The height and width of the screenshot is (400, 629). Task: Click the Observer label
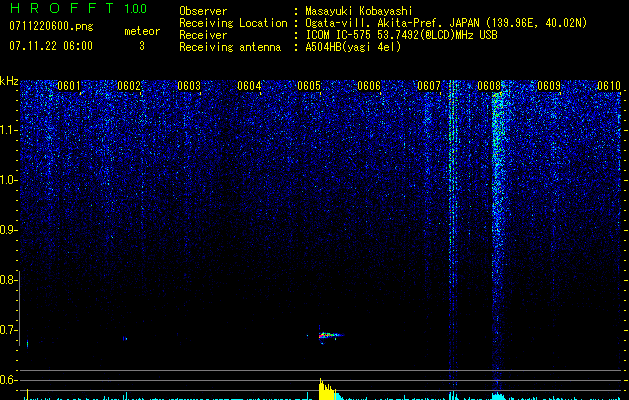click(x=203, y=12)
